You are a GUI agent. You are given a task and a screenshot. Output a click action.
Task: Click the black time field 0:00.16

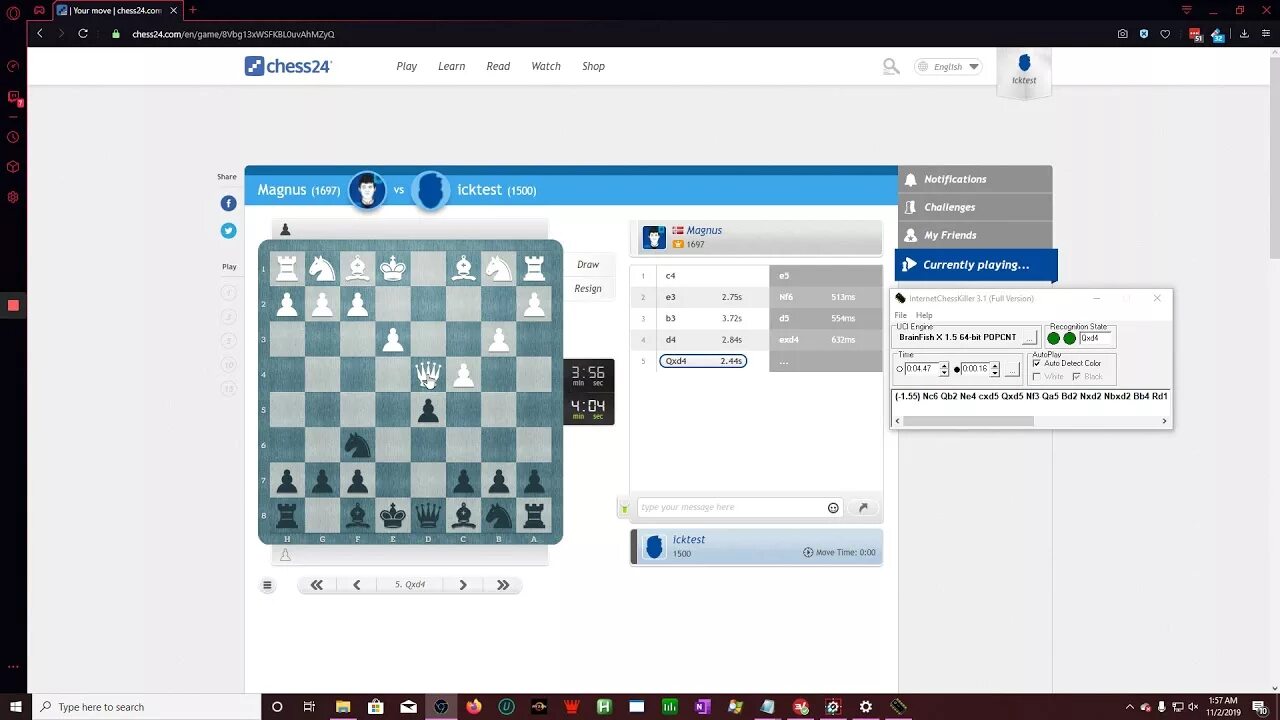click(x=975, y=369)
